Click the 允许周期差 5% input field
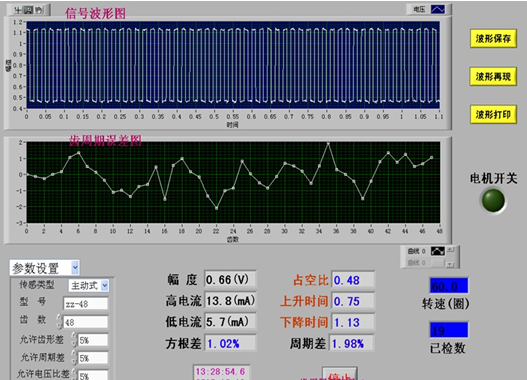527x380 pixels. tap(93, 358)
